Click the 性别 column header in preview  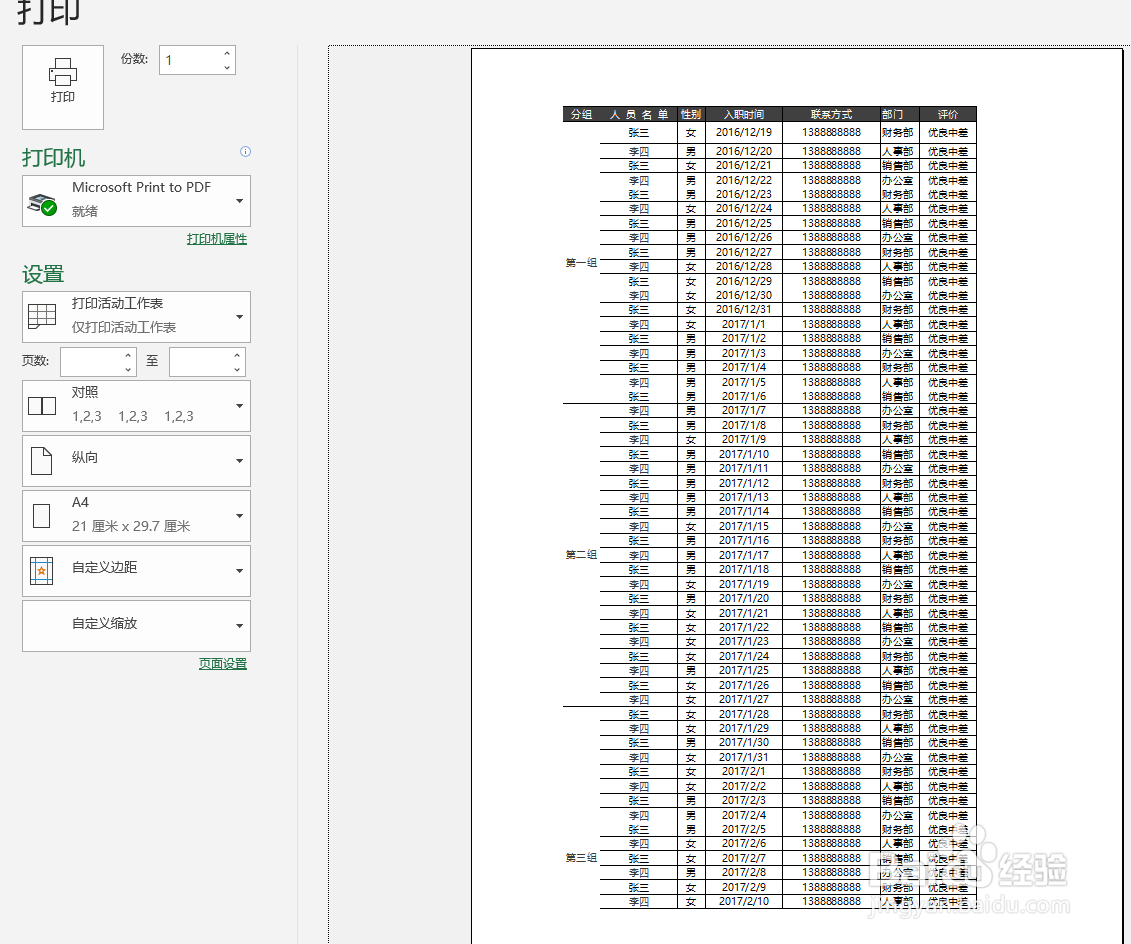[690, 115]
